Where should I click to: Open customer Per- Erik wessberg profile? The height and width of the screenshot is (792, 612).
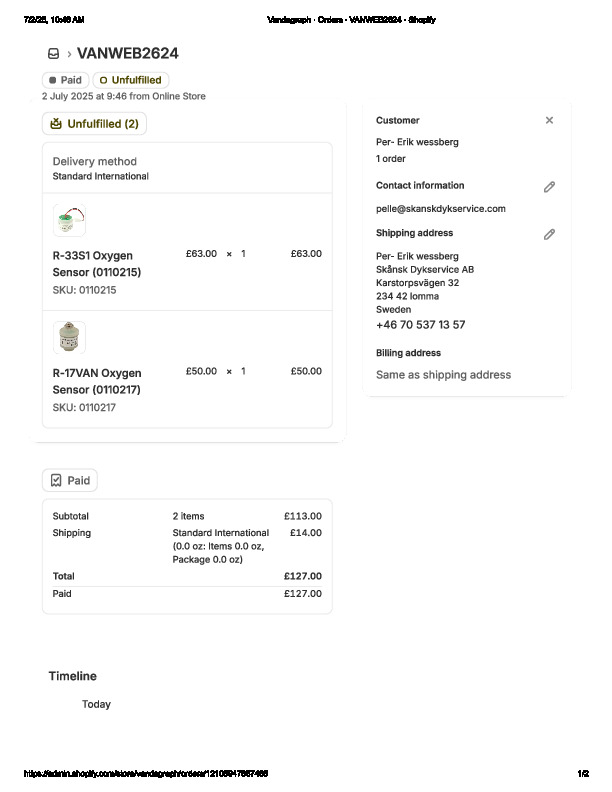point(417,142)
